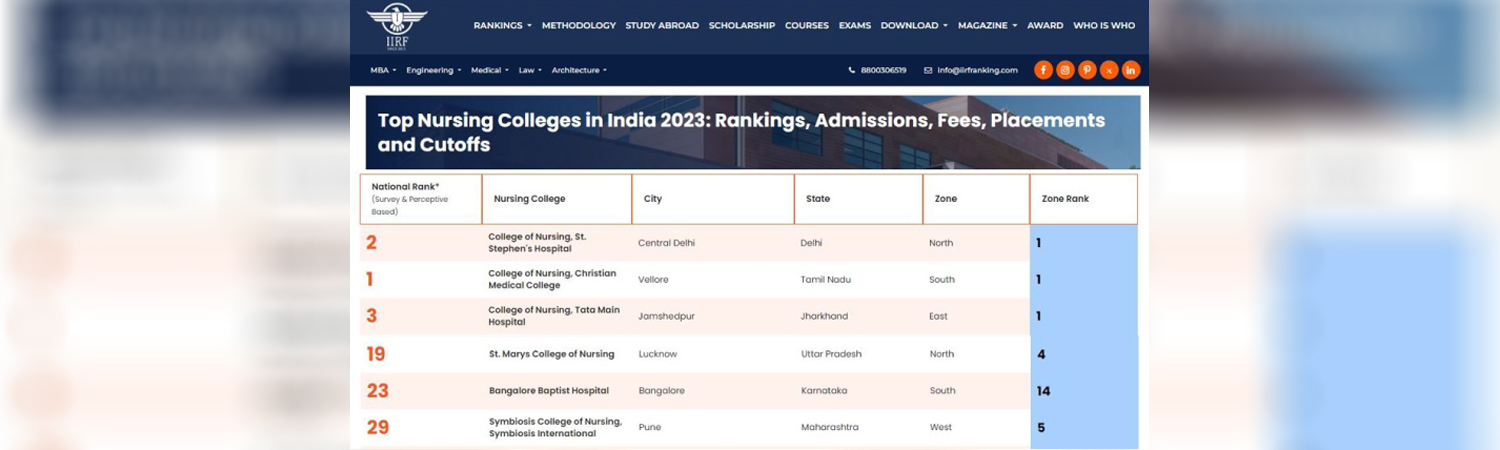Select College of Nursing, Christian Medical College

(x=552, y=279)
